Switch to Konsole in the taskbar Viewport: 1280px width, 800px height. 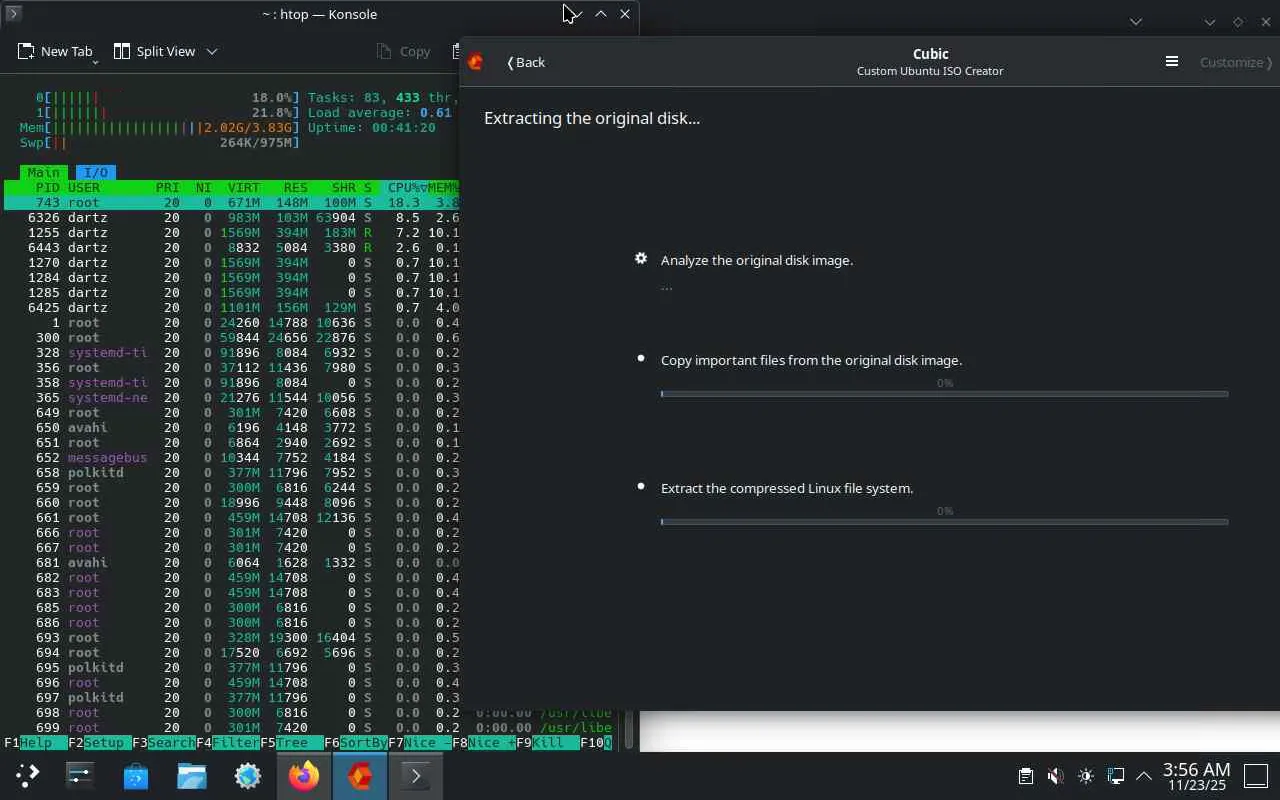416,775
